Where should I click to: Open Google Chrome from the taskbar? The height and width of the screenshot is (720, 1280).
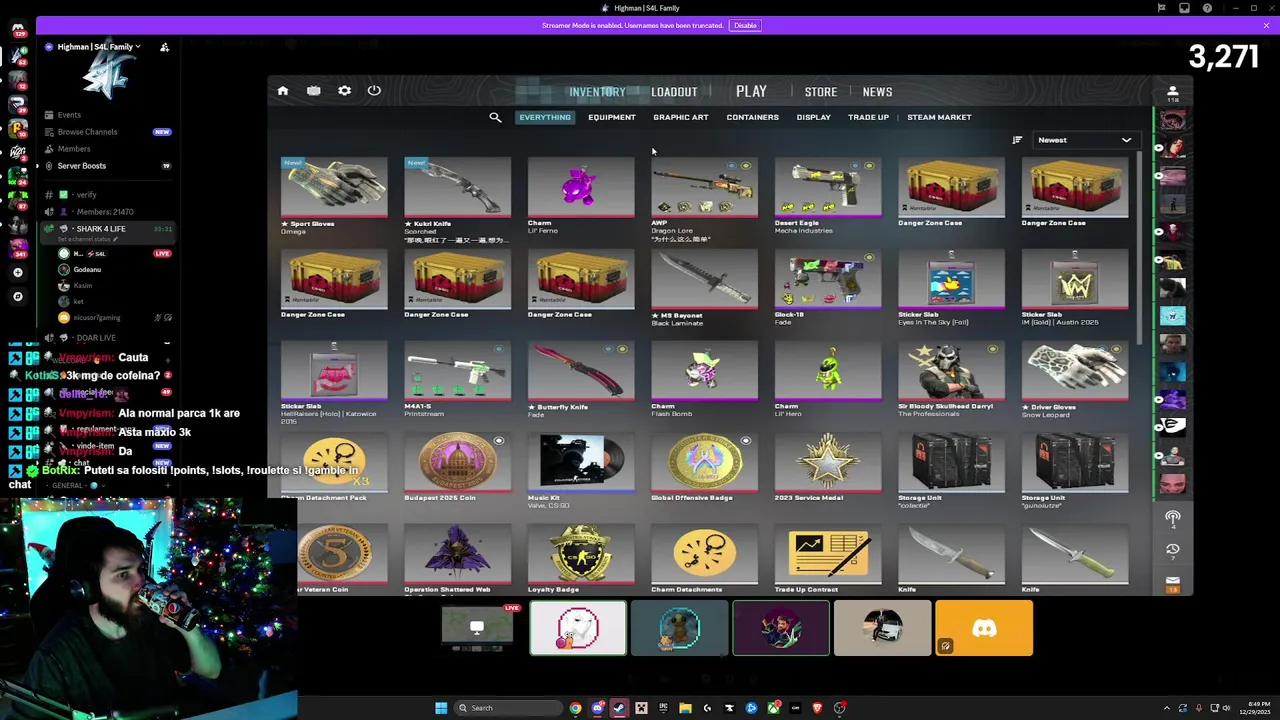coord(575,708)
